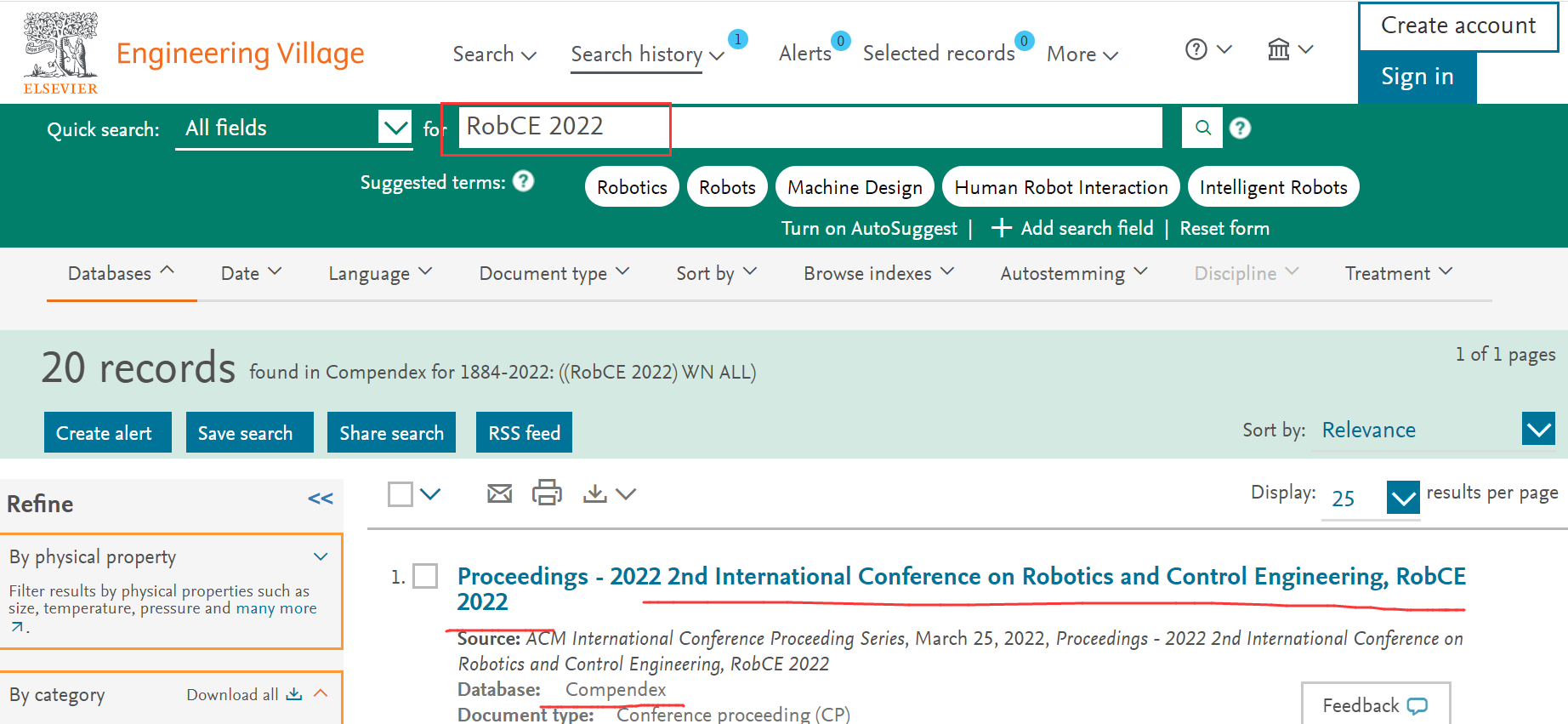Print selected records printer icon
This screenshot has width=1568, height=724.
coord(547,493)
